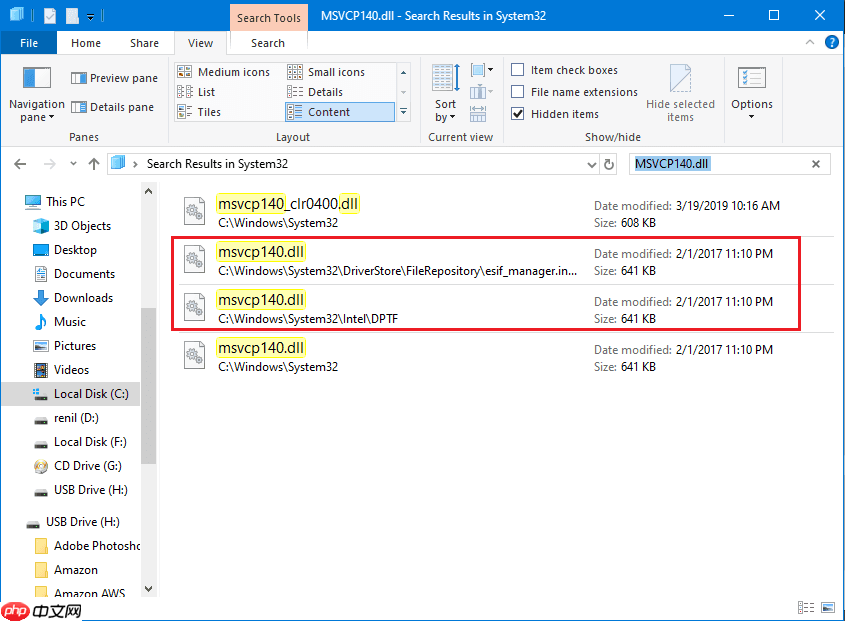Select renil (D:) drive

[66, 418]
